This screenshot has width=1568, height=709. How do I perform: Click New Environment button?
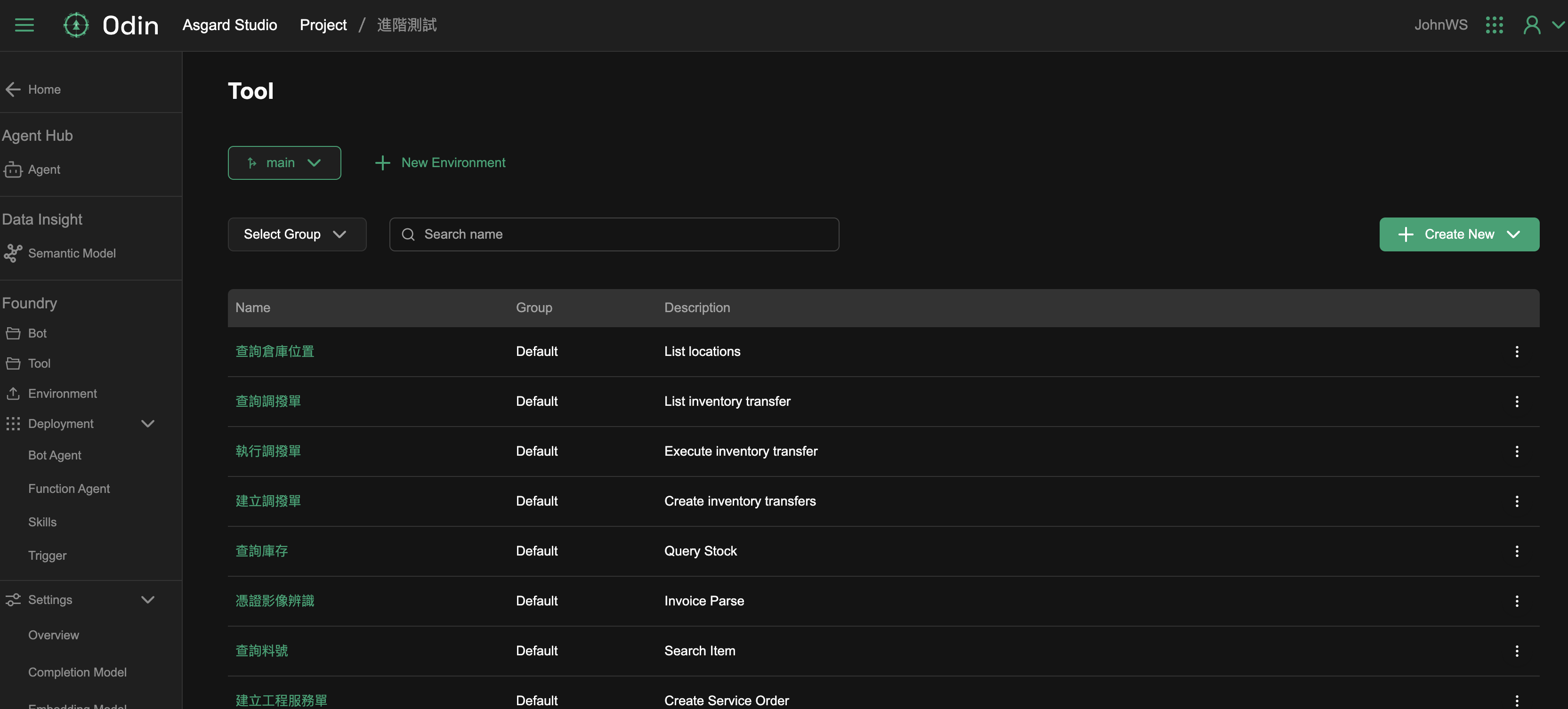coord(440,163)
